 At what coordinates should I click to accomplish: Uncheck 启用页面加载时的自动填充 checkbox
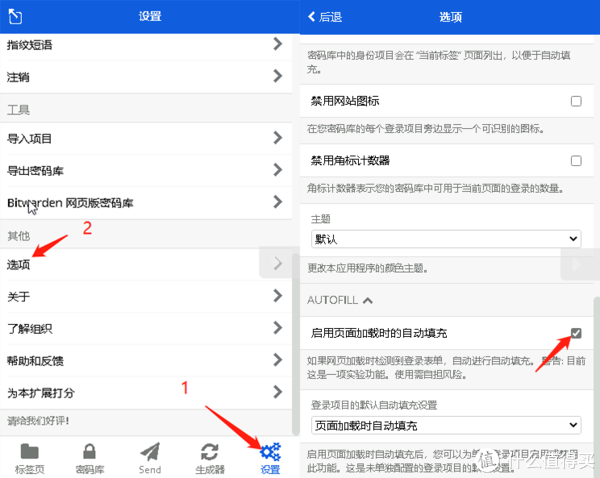[576, 333]
